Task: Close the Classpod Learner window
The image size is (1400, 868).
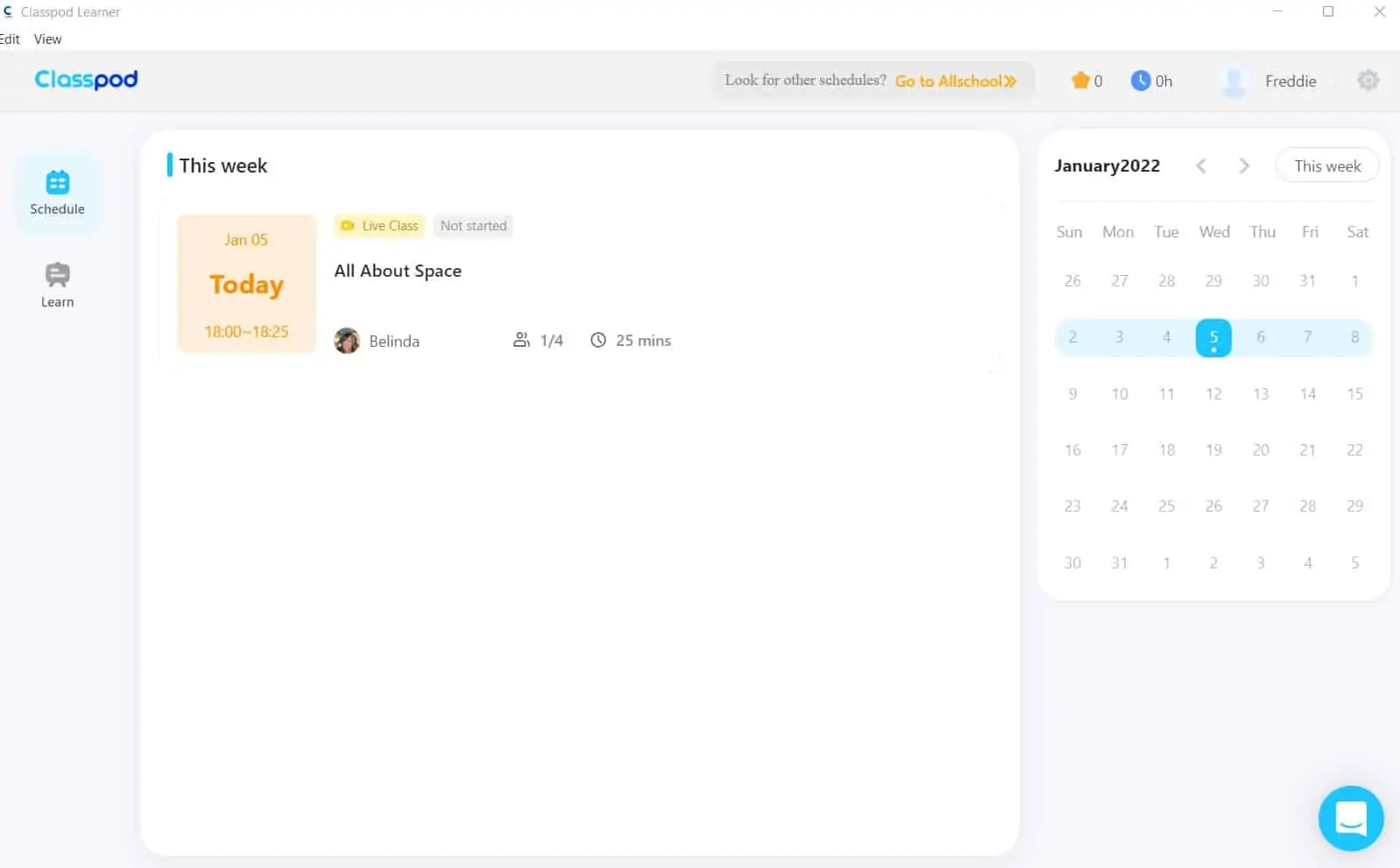Action: [1380, 11]
